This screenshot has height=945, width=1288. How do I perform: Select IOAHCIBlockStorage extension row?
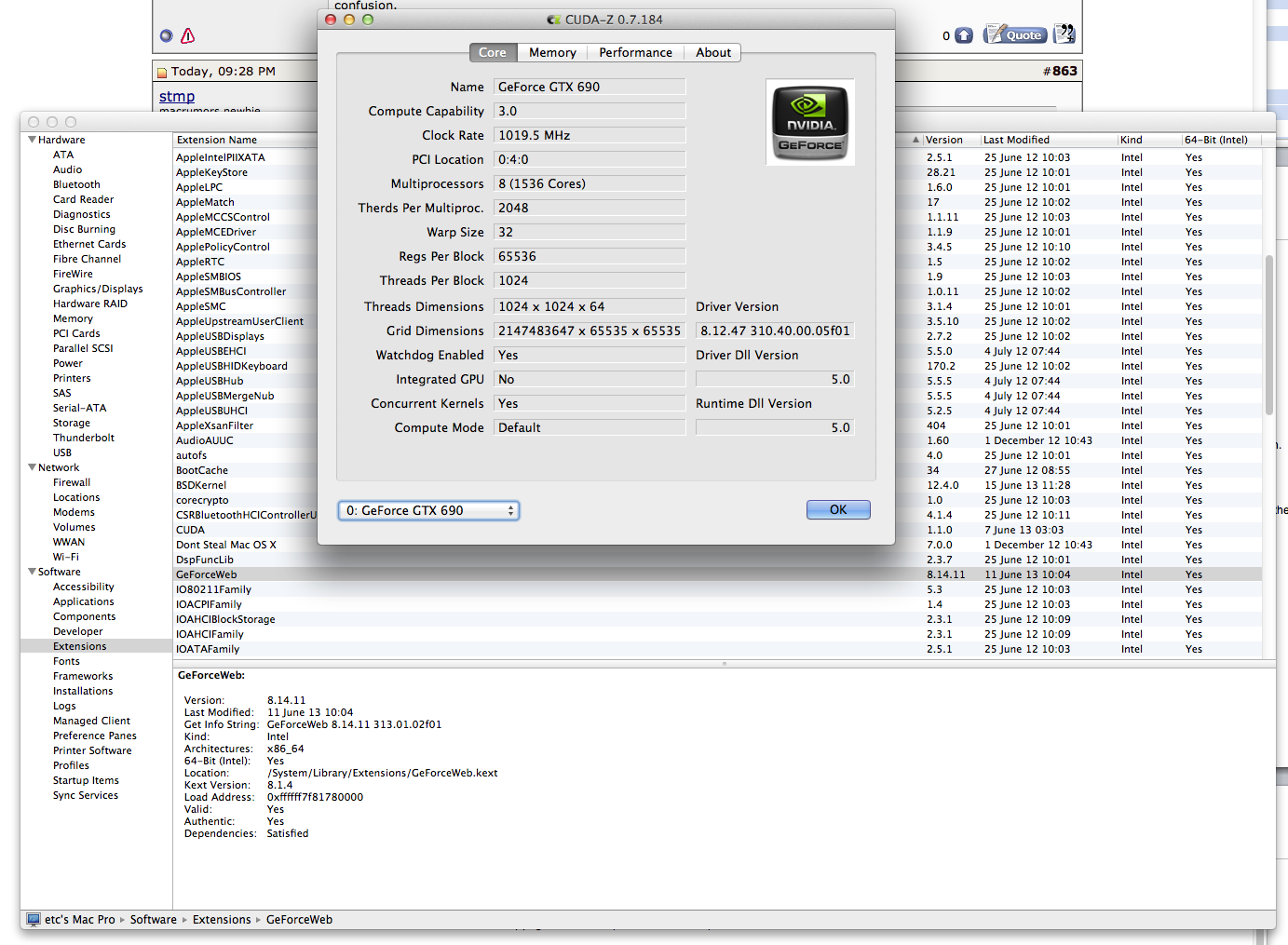point(717,619)
